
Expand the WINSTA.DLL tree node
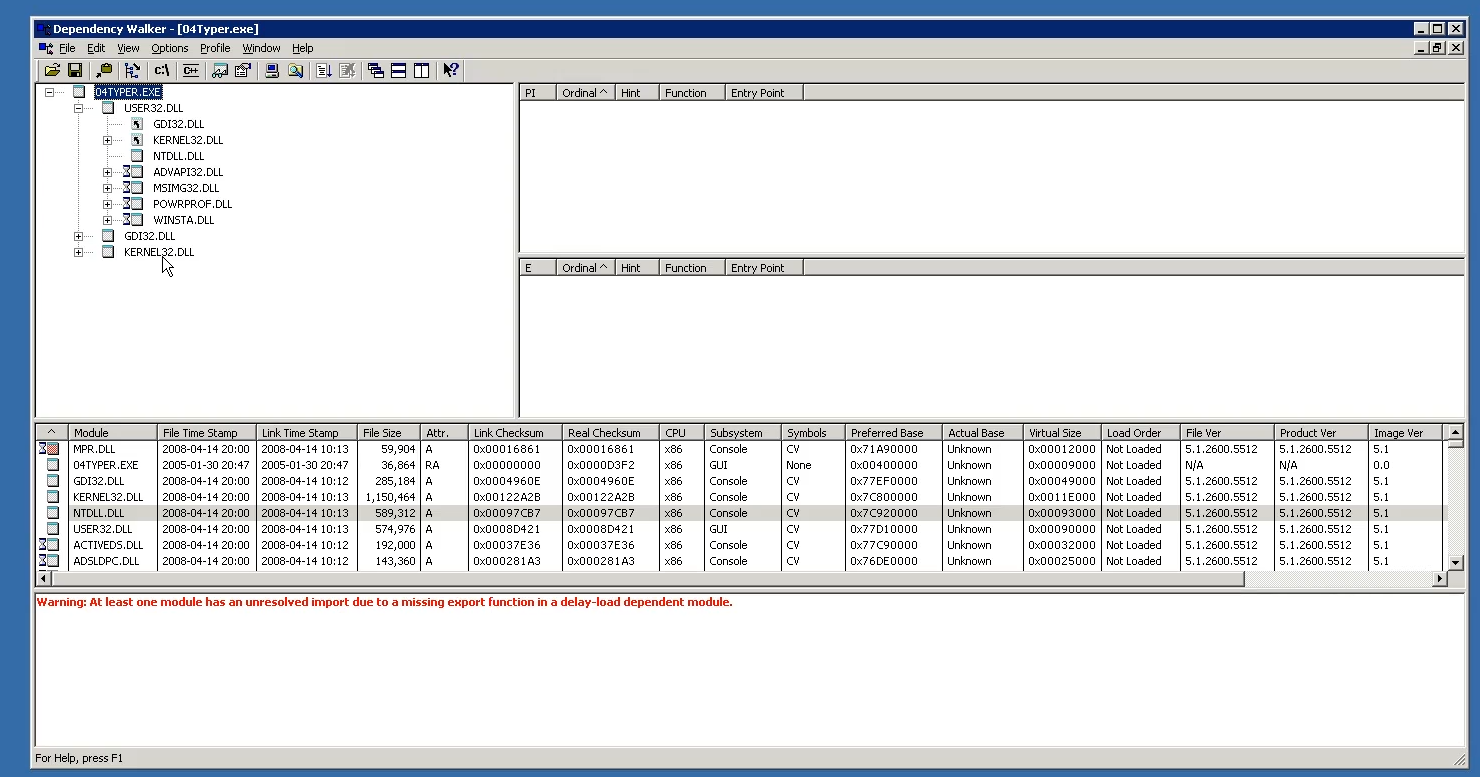click(107, 220)
